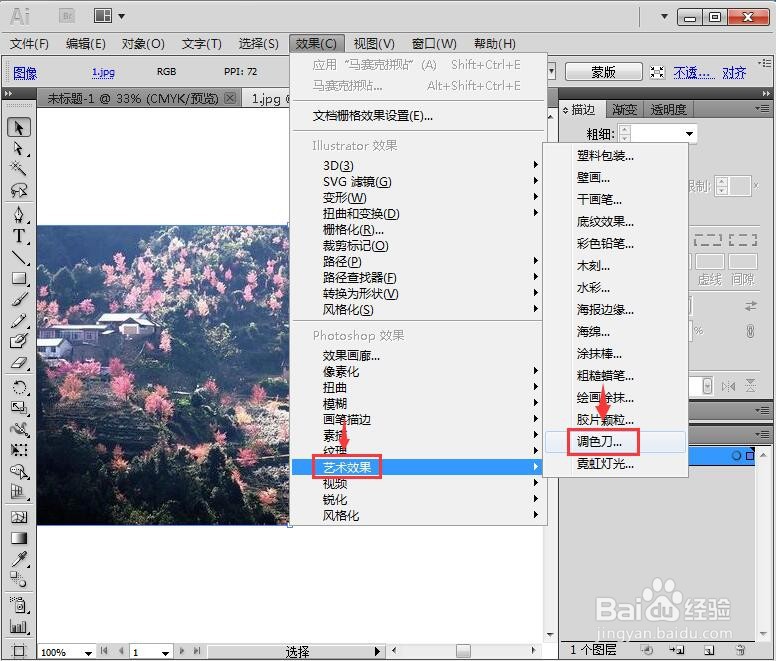Switch to the 未标题-1 document tab
Viewport: 776px width, 661px height.
click(133, 98)
